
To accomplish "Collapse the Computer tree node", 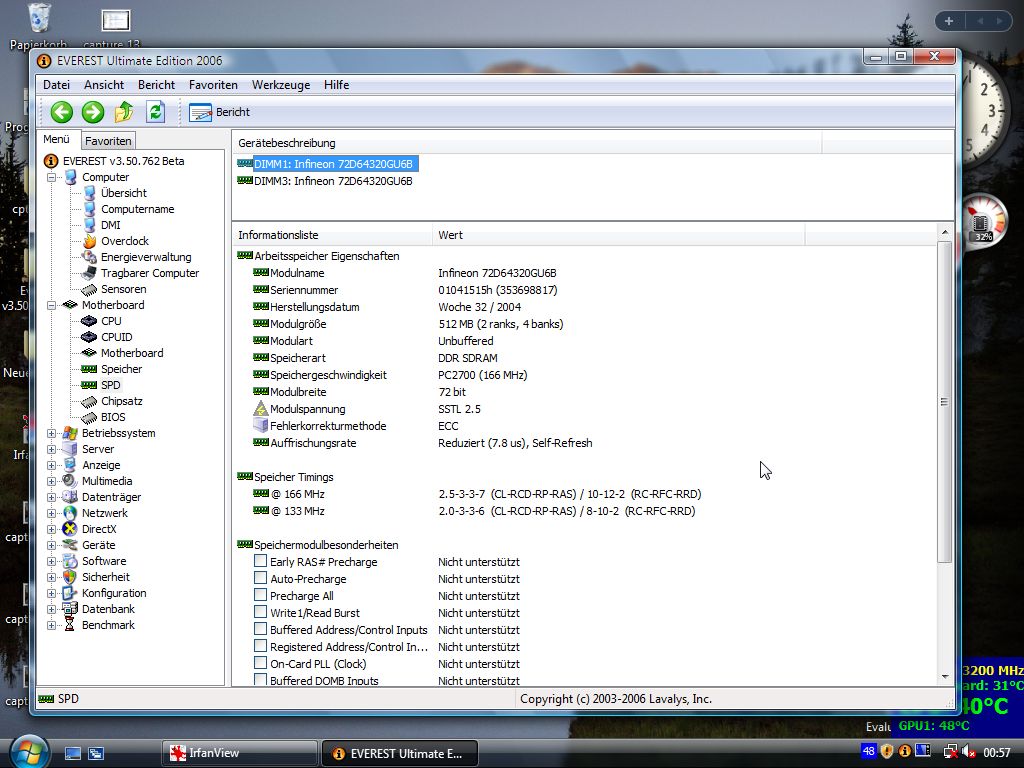I will pos(52,177).
